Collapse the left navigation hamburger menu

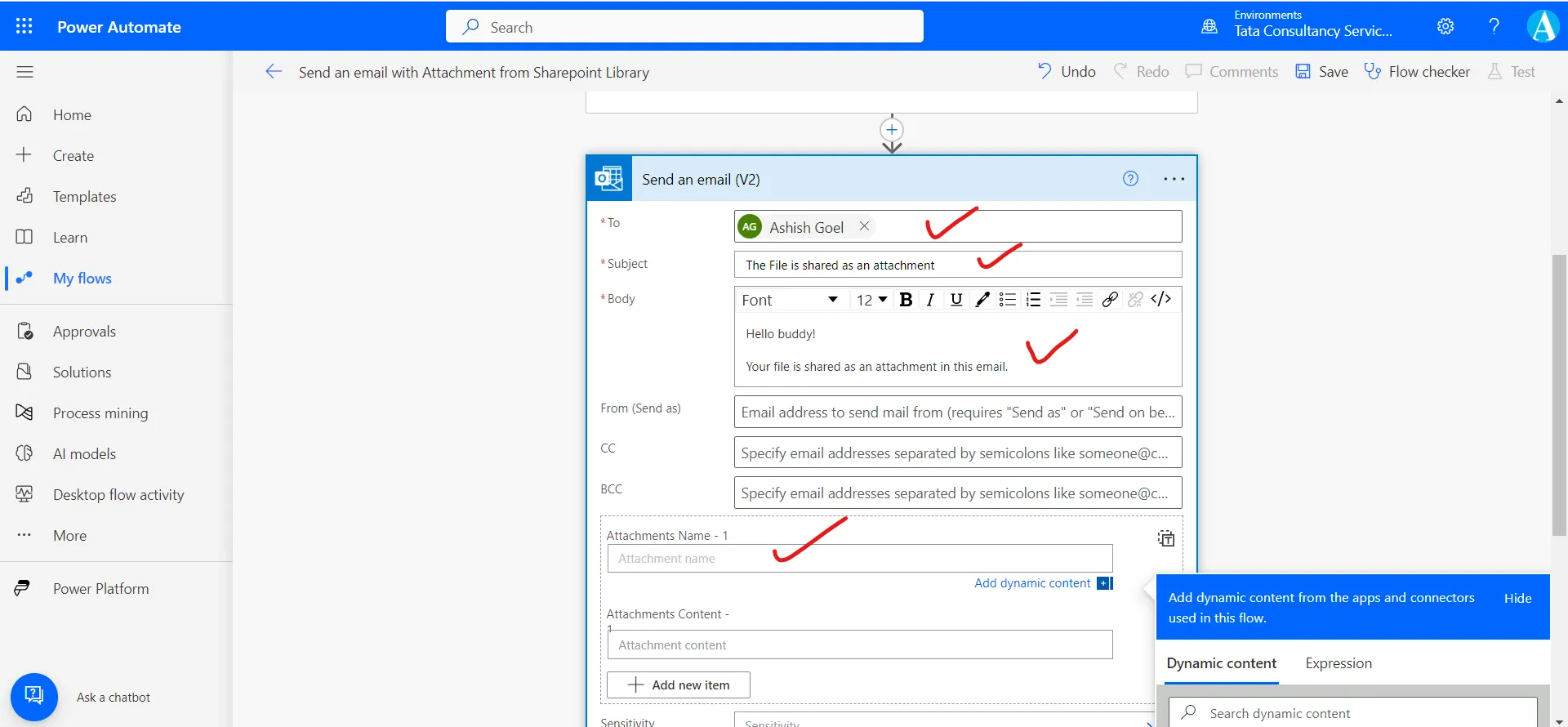[x=24, y=72]
